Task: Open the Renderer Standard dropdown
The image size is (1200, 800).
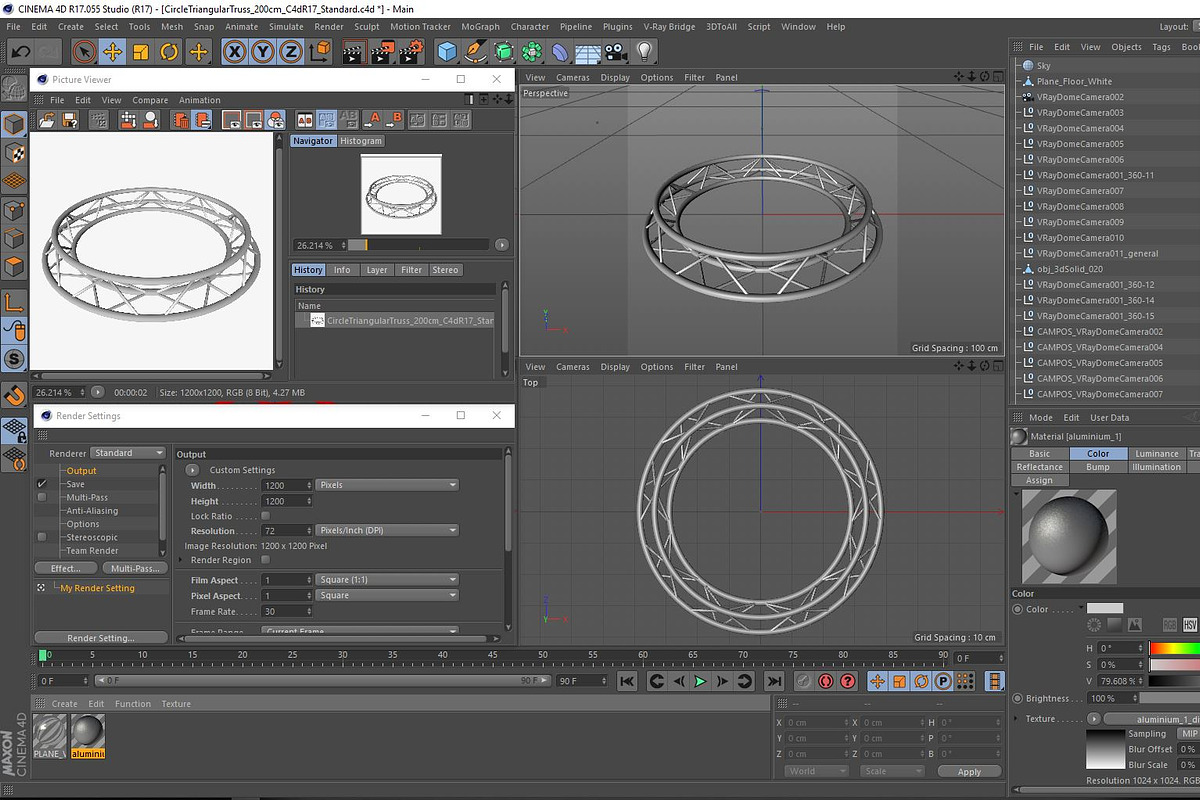Action: (128, 453)
